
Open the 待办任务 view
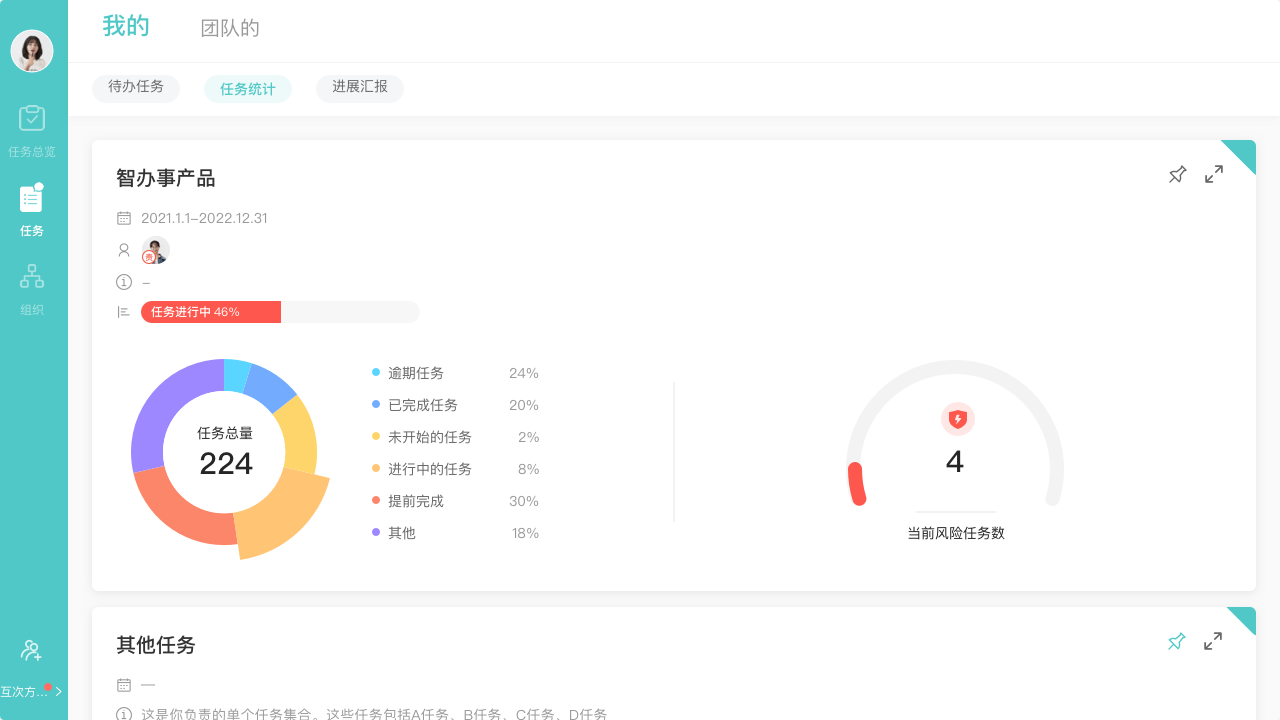tap(136, 88)
